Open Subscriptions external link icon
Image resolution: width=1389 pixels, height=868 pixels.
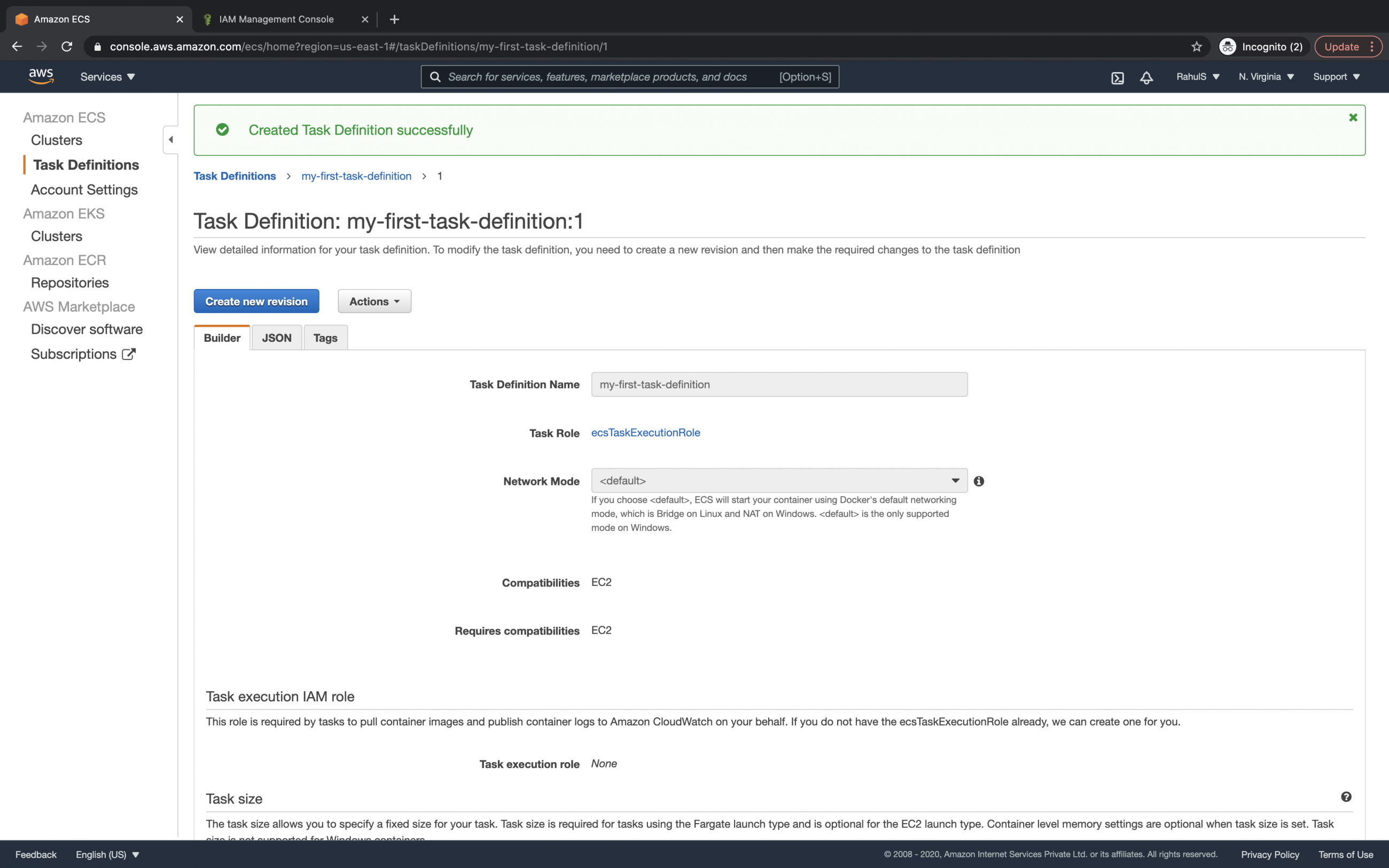coord(128,354)
